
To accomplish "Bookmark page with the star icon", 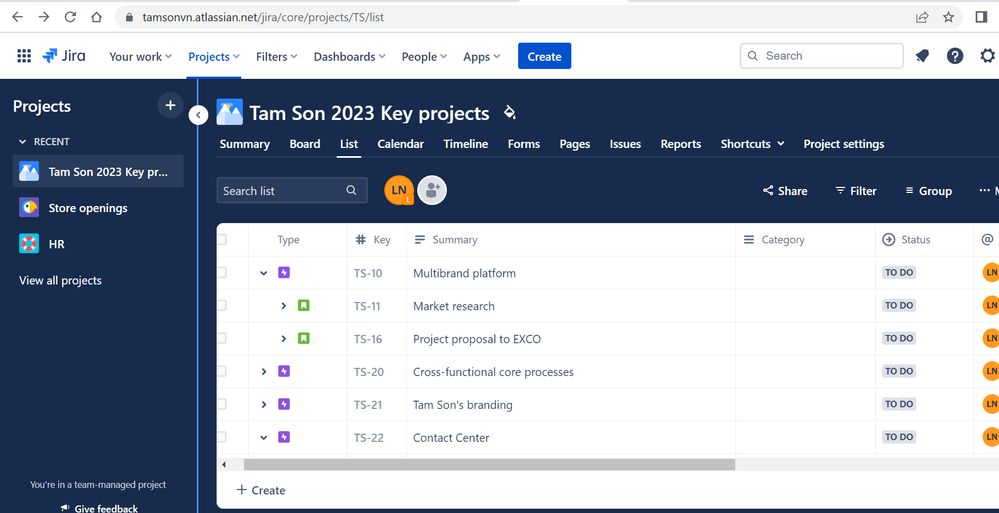I will (x=948, y=17).
